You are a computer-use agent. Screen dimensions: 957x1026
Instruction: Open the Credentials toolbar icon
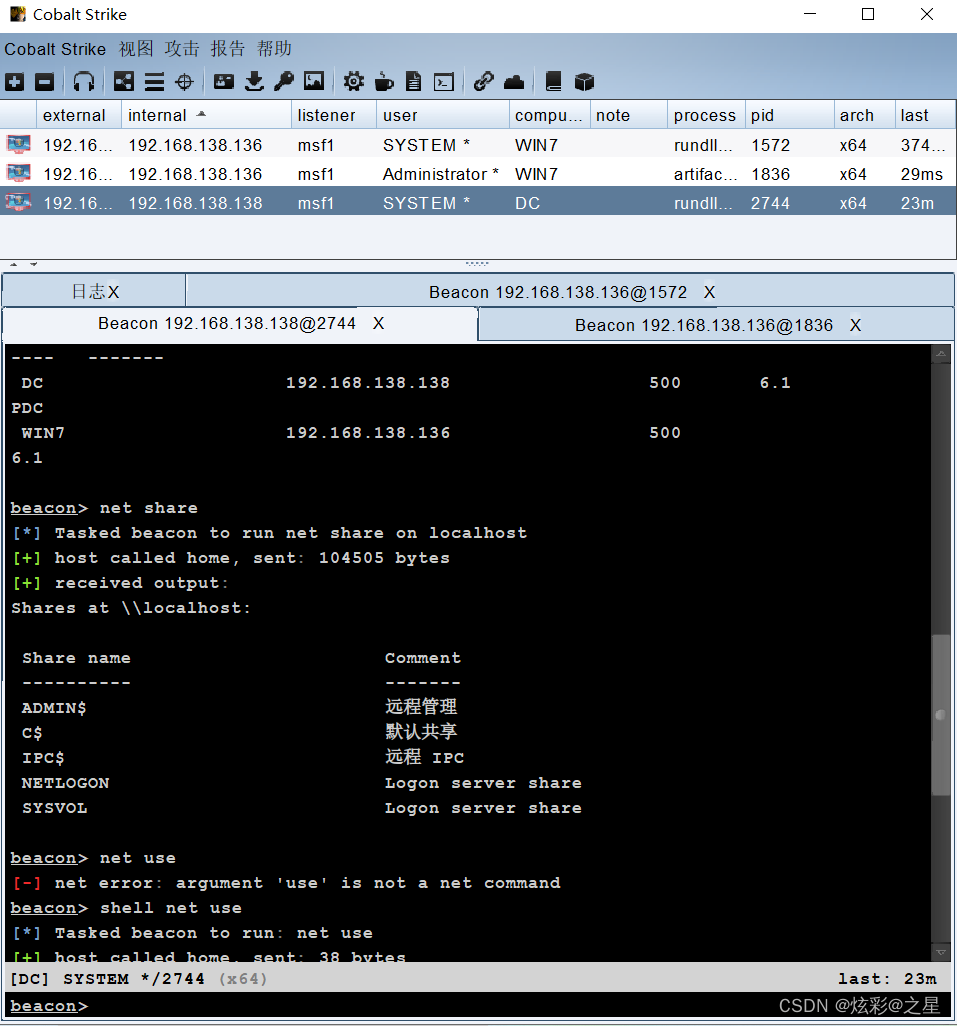coord(224,82)
